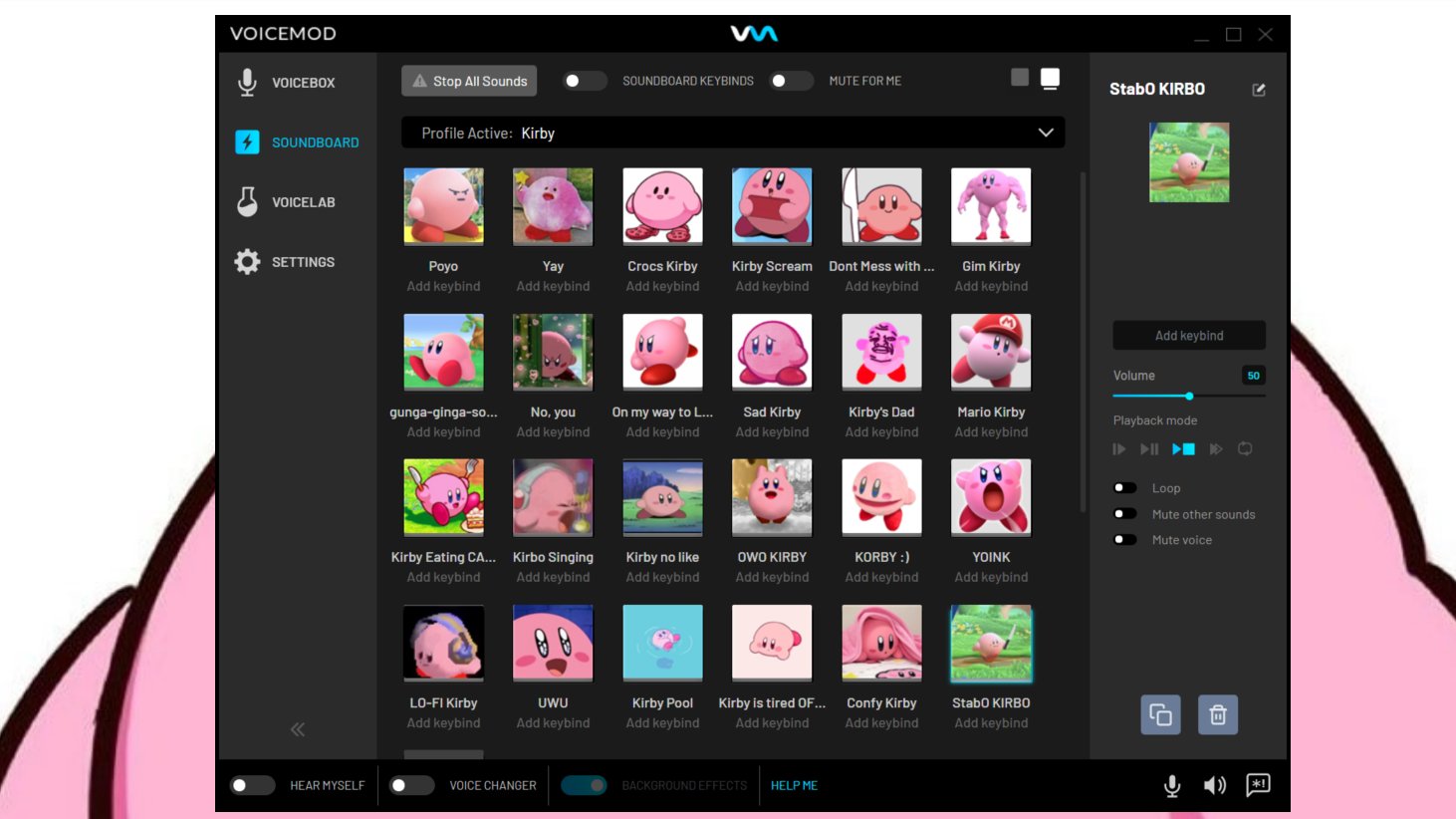Toggle Soundboard Keybinds switch
The height and width of the screenshot is (819, 1456).
point(585,81)
